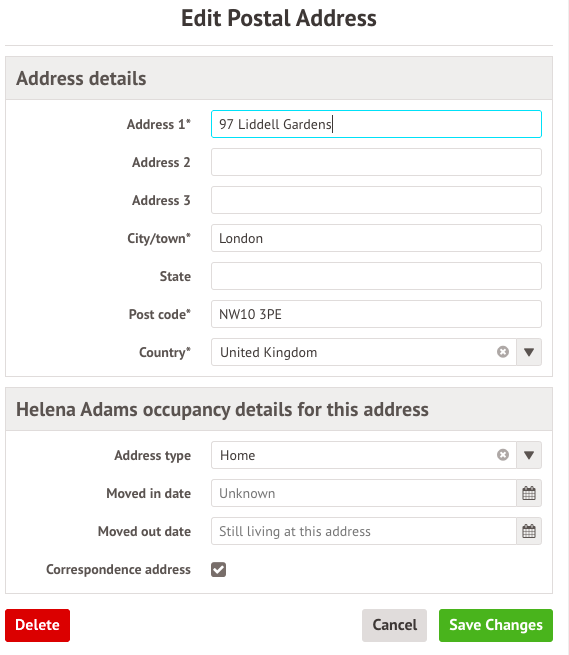Delete this postal address

pyautogui.click(x=38, y=625)
